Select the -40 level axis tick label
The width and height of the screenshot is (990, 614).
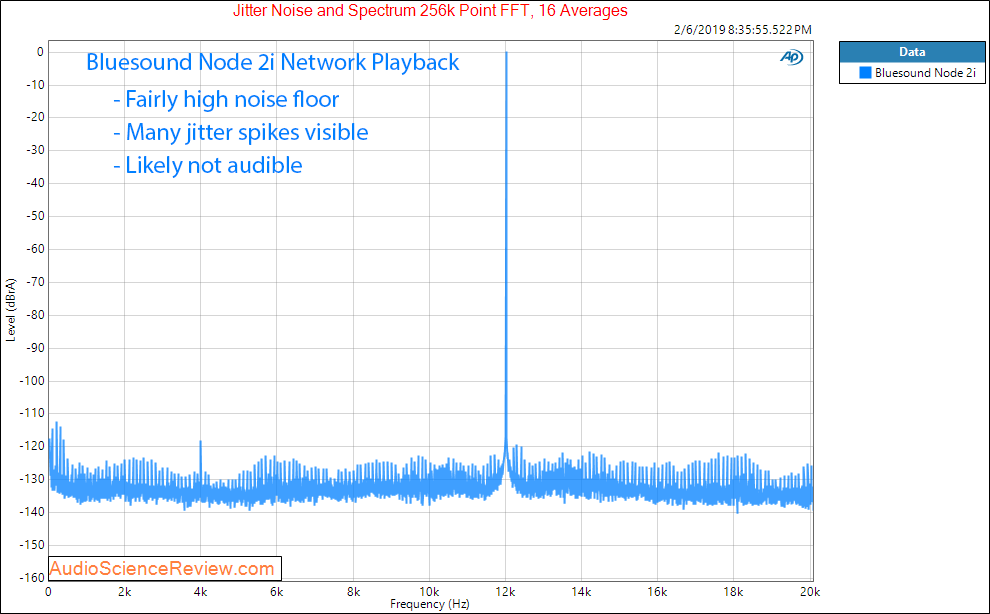[x=35, y=183]
